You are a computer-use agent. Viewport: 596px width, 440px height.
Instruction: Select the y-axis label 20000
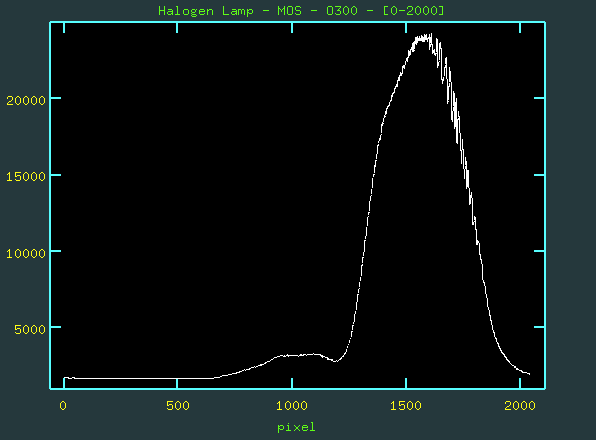point(26,100)
